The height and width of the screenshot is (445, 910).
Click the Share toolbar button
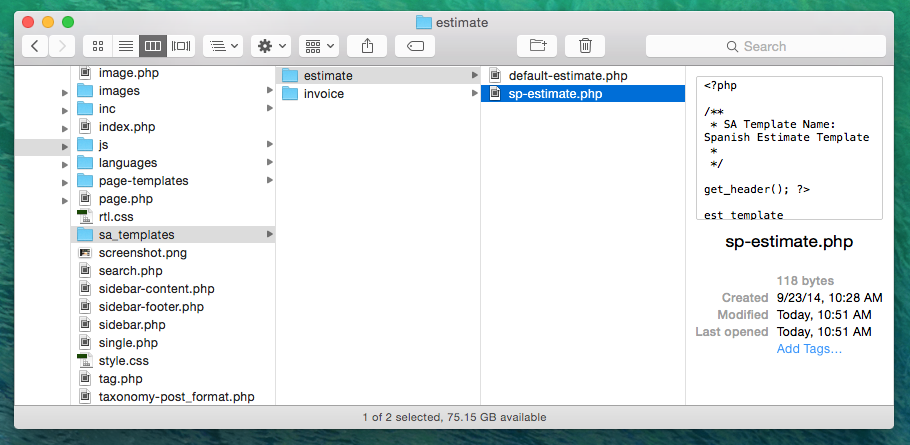pos(367,46)
